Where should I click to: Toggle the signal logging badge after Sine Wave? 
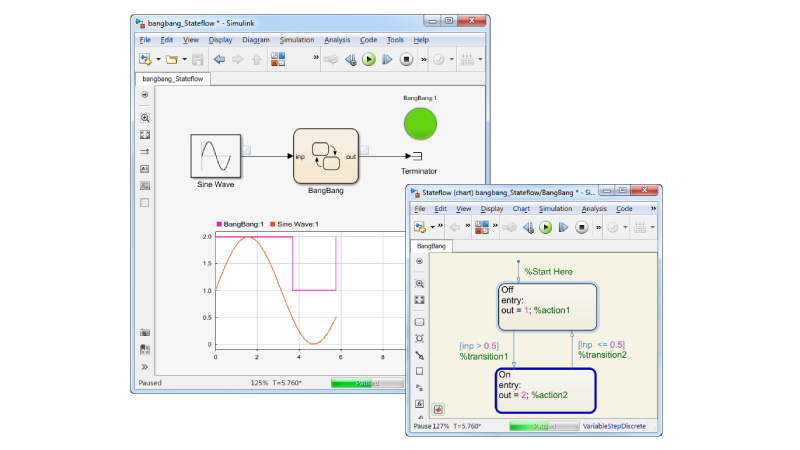tap(247, 150)
